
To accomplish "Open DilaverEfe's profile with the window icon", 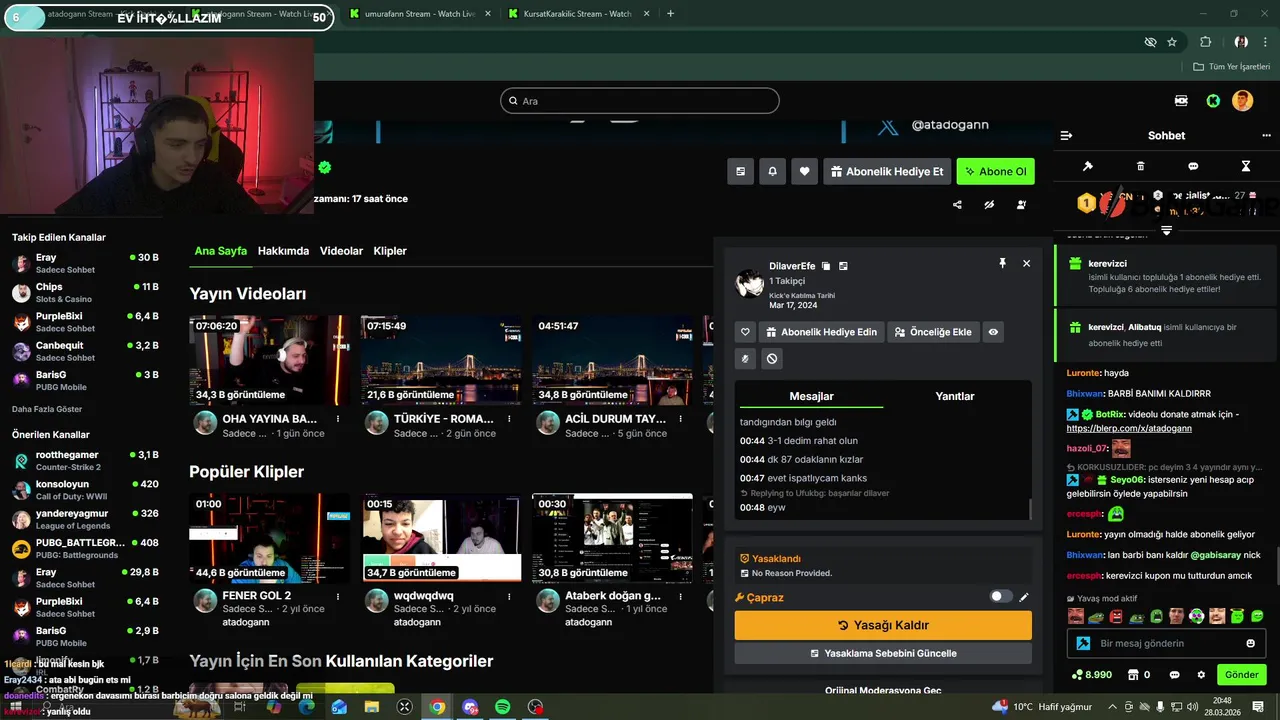I will click(843, 266).
